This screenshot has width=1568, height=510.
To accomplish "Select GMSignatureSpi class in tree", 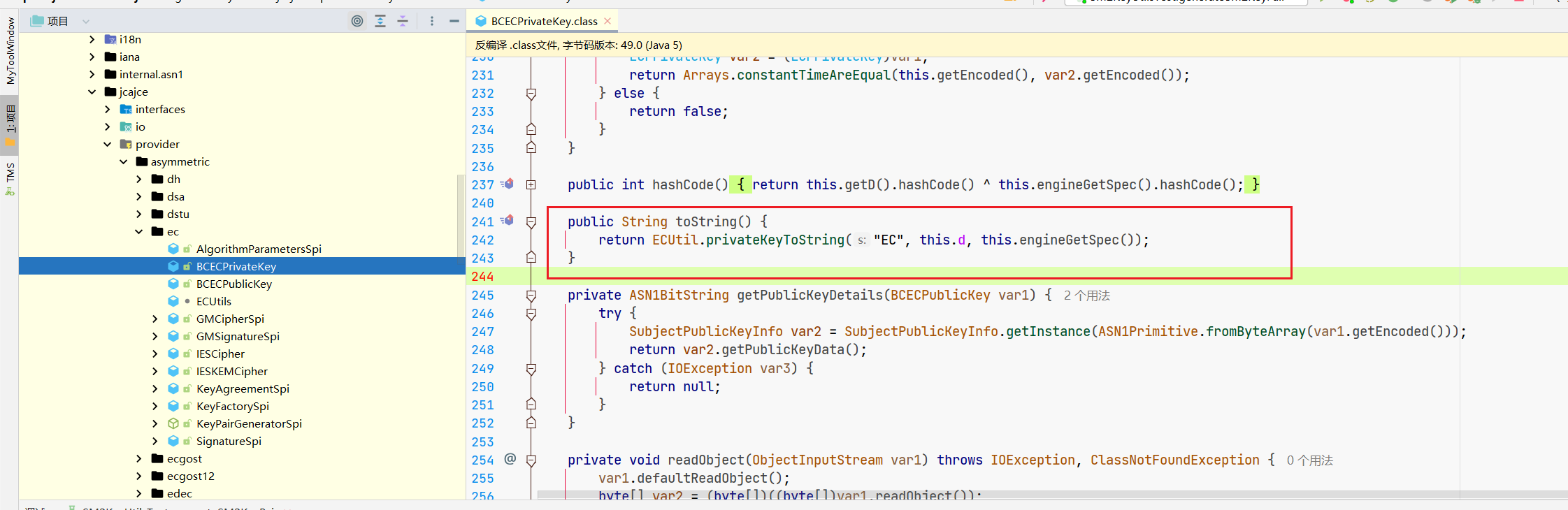I will [x=238, y=336].
